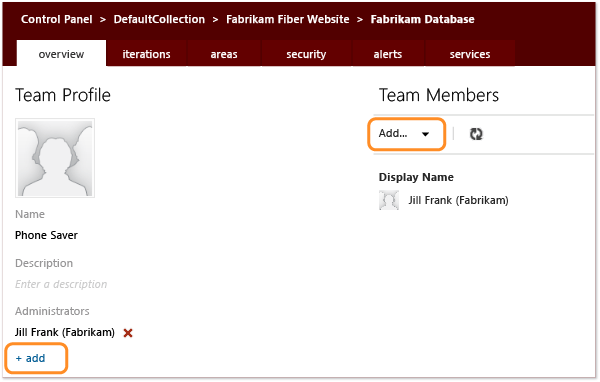Select Jill Frank's avatar in Team Members

[389, 200]
